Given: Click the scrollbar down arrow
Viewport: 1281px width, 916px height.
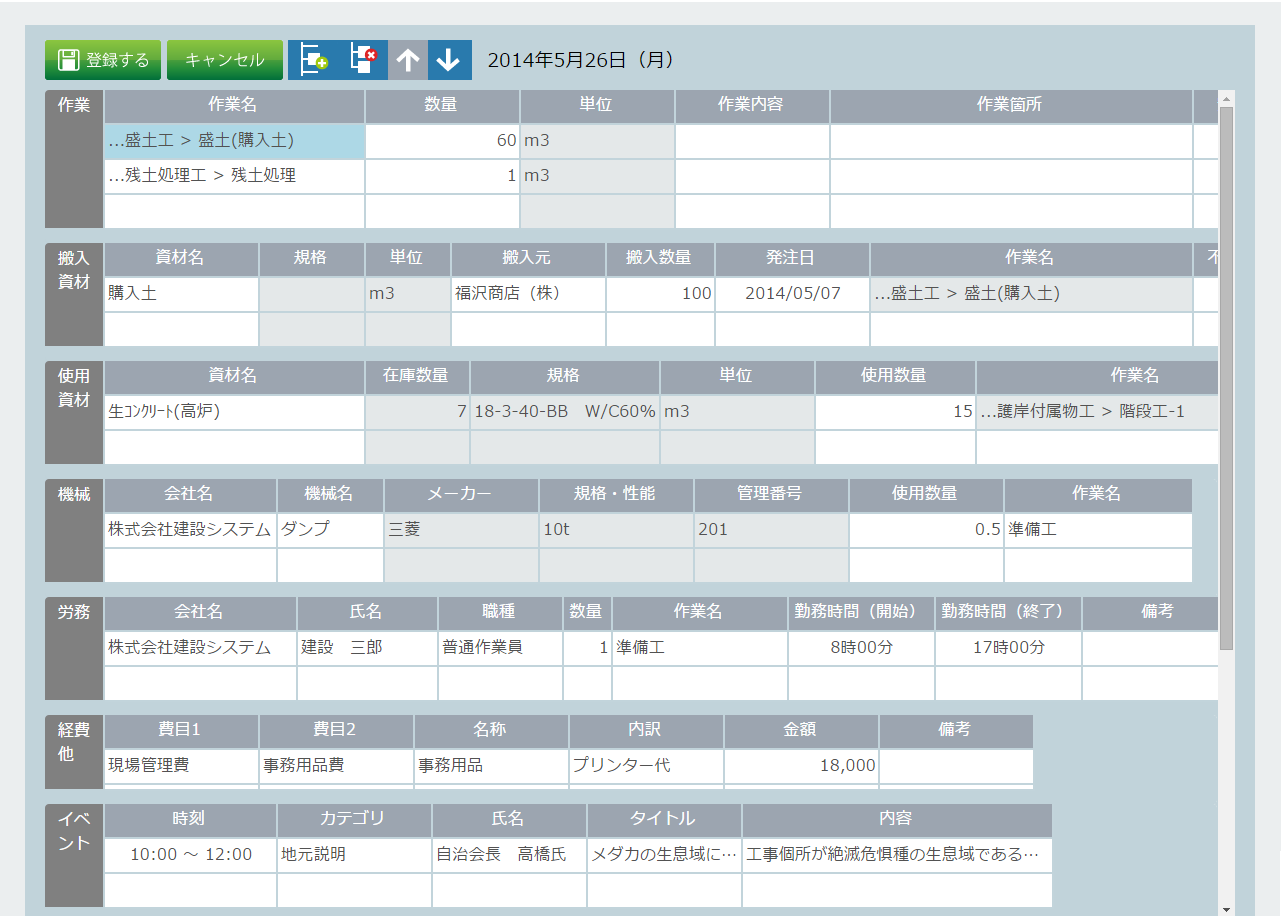Looking at the screenshot, I should (1226, 909).
